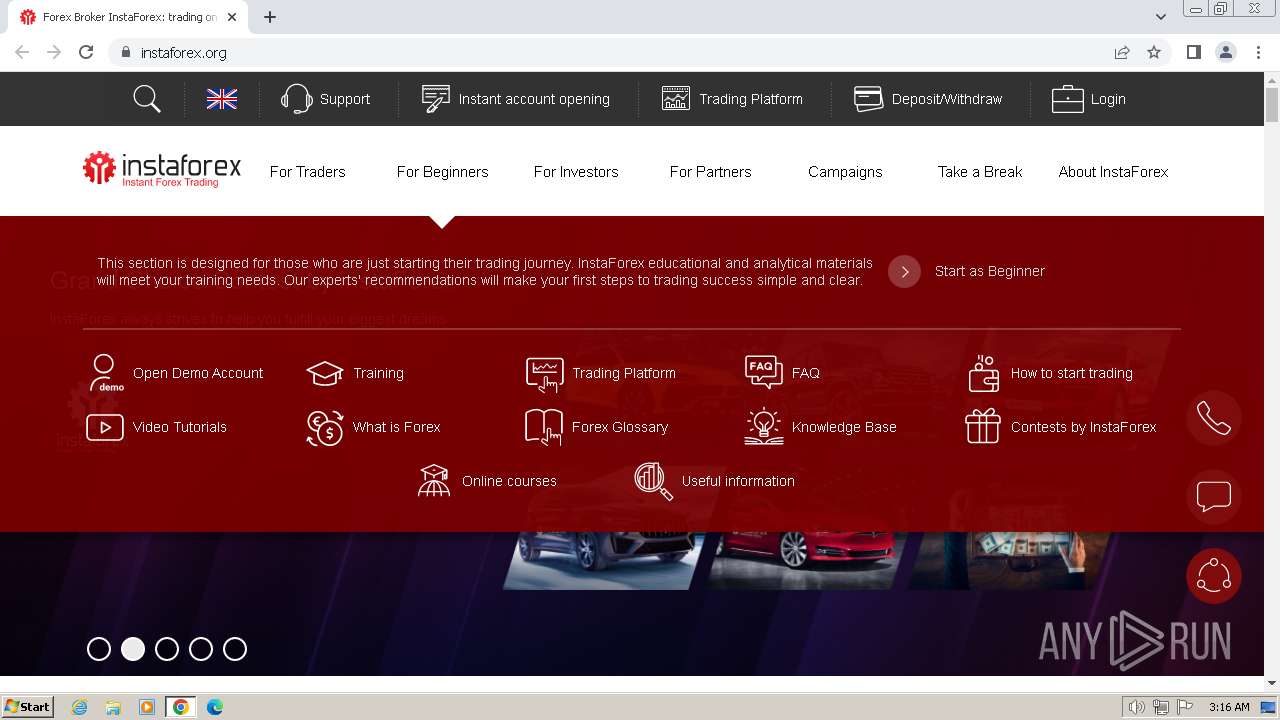Image resolution: width=1280 pixels, height=720 pixels.
Task: Switch to the Forex Broker InstaForex tab
Action: pos(128,17)
